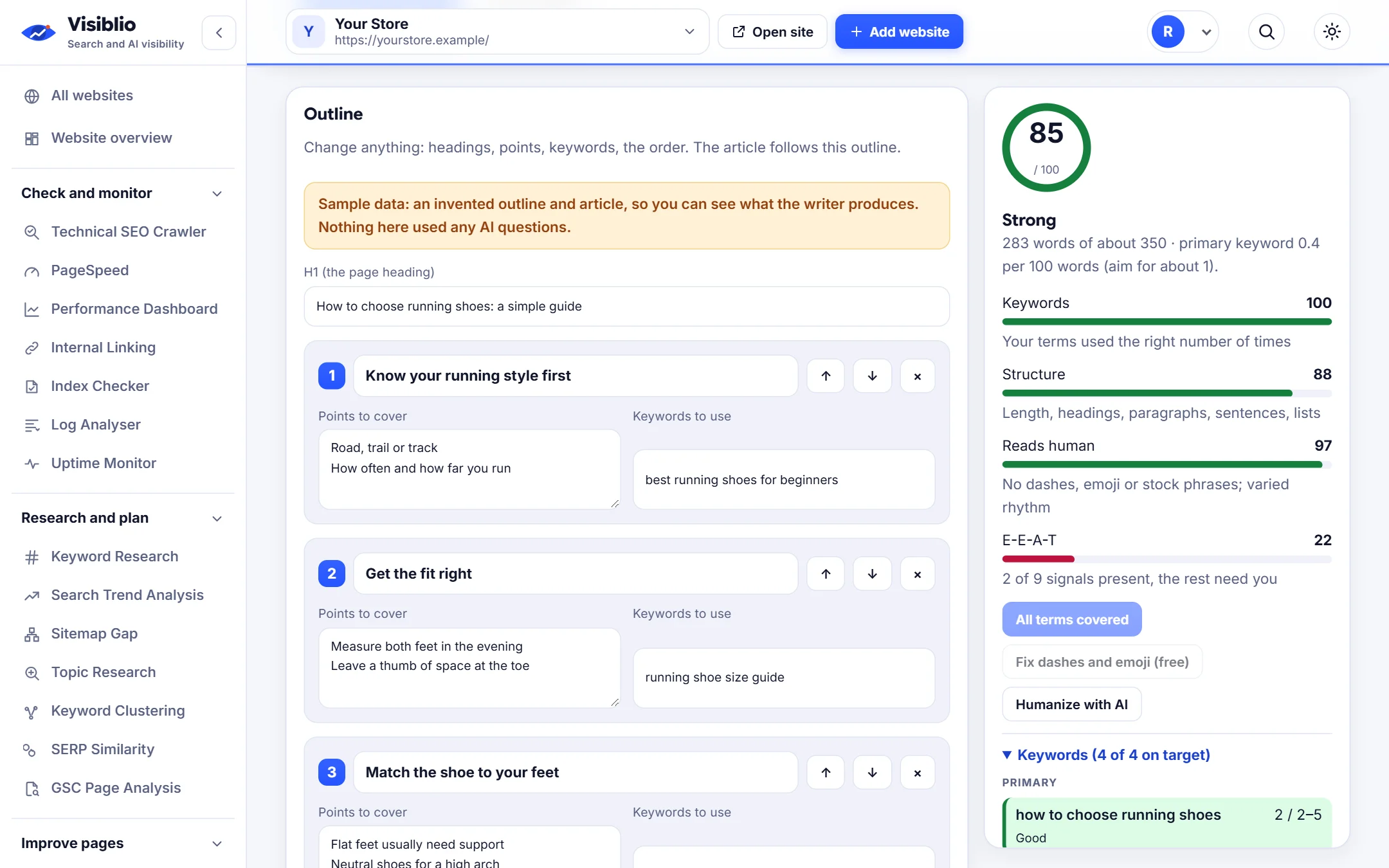This screenshot has height=868, width=1389.
Task: Open the R user avatar
Action: click(1168, 32)
